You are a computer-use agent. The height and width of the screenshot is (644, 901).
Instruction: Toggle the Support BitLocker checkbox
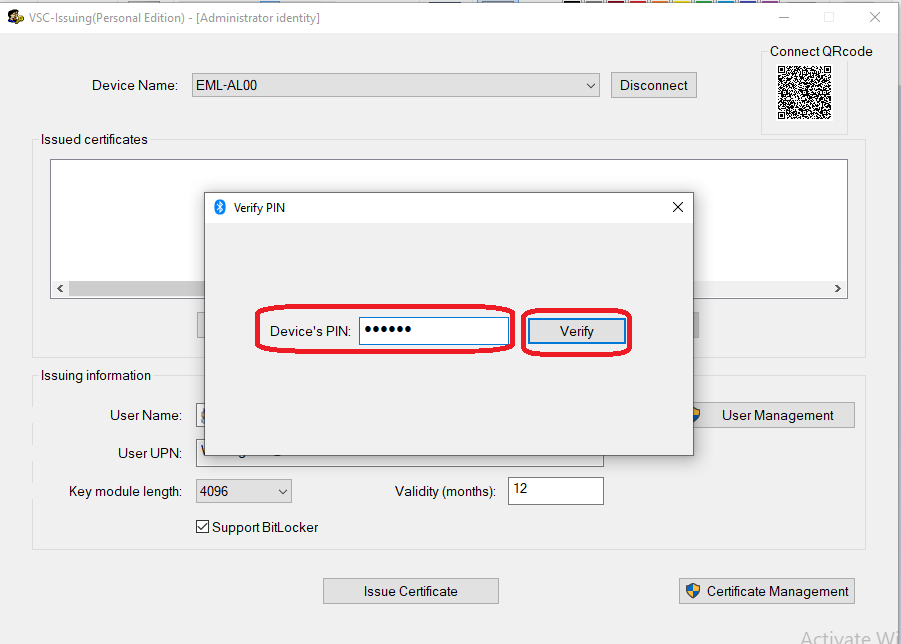(203, 527)
